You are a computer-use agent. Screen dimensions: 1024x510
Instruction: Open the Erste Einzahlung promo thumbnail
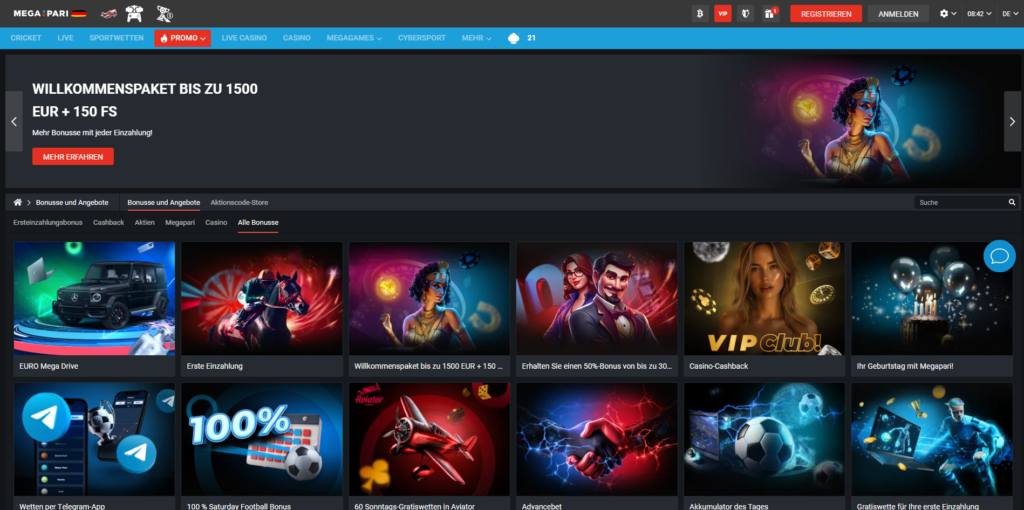(x=262, y=298)
